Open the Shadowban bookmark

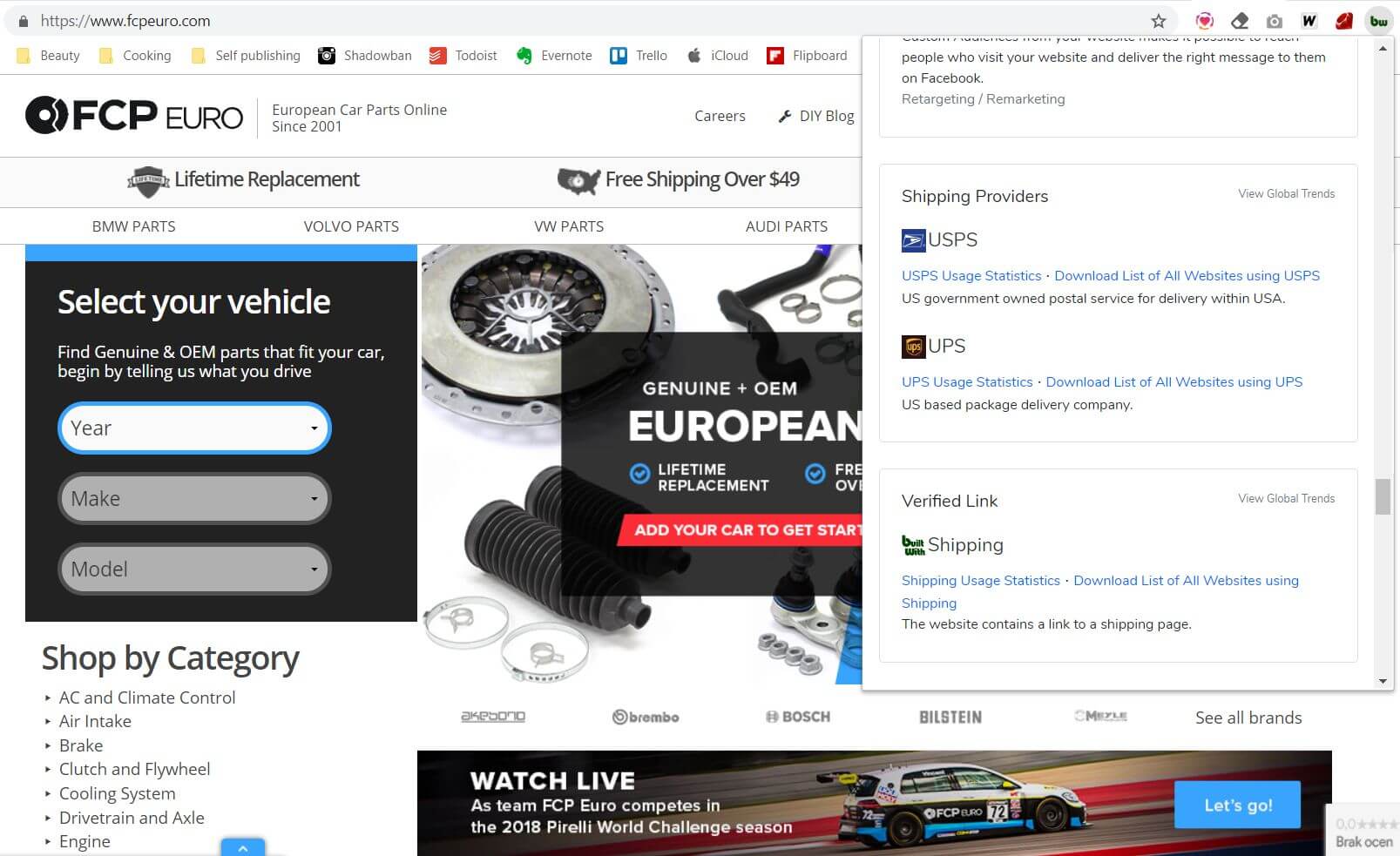click(365, 56)
